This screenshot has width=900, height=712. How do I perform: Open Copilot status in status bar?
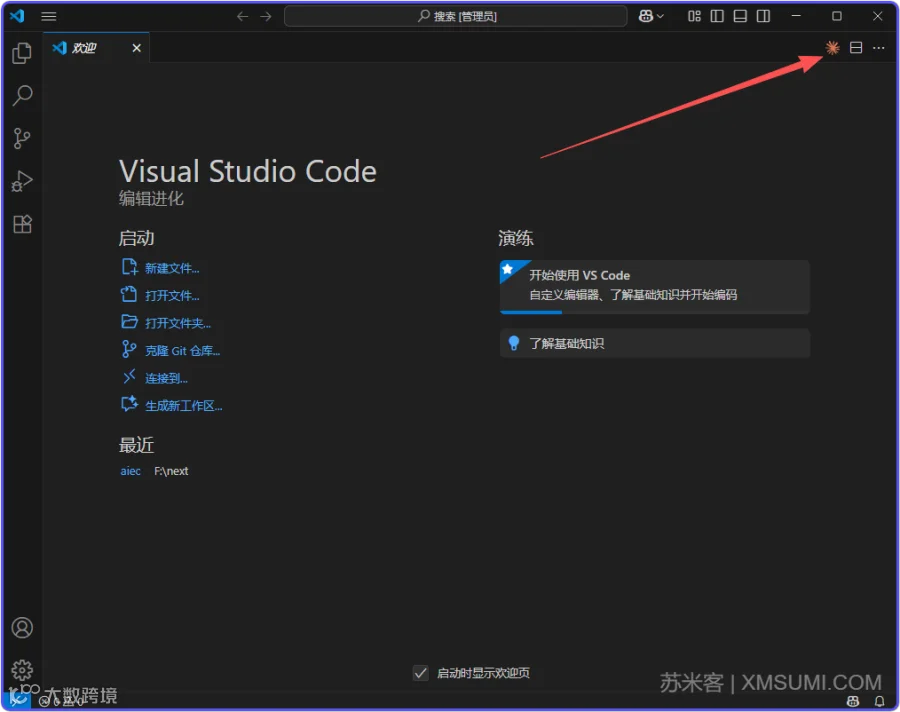[x=854, y=701]
